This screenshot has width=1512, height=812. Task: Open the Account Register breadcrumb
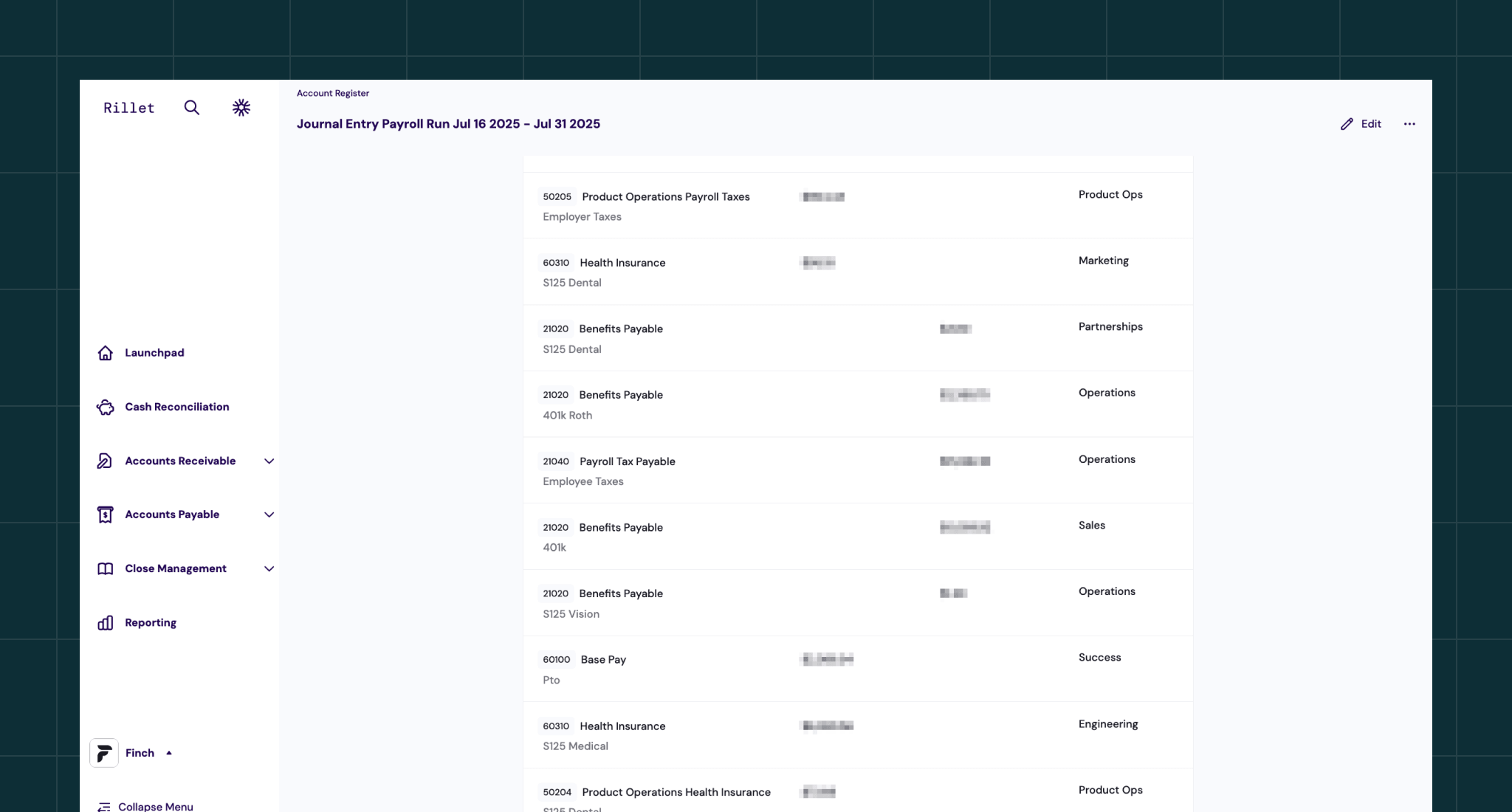click(x=332, y=93)
